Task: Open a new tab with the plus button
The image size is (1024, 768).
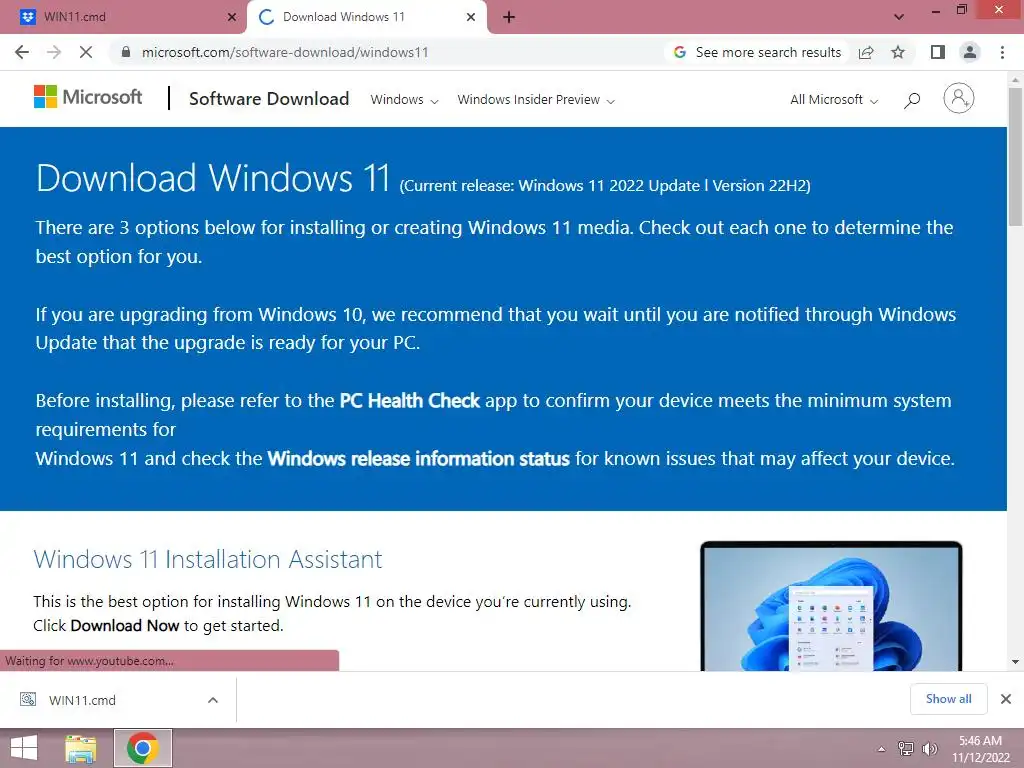Action: (509, 17)
